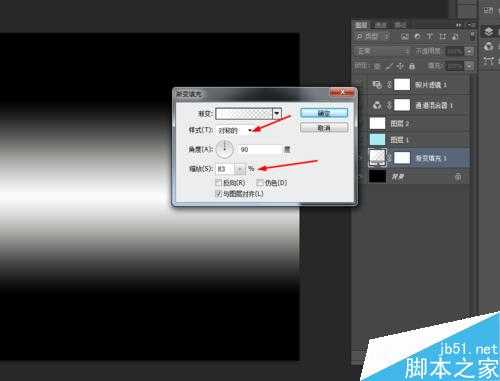Lock all with the padlock icon

(x=412, y=66)
